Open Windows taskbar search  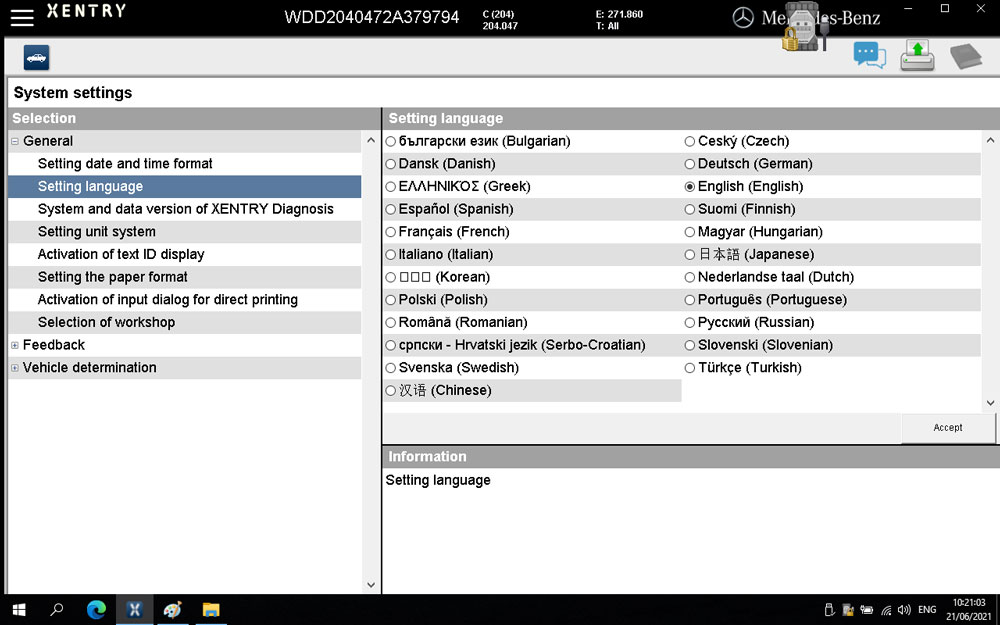[x=56, y=610]
